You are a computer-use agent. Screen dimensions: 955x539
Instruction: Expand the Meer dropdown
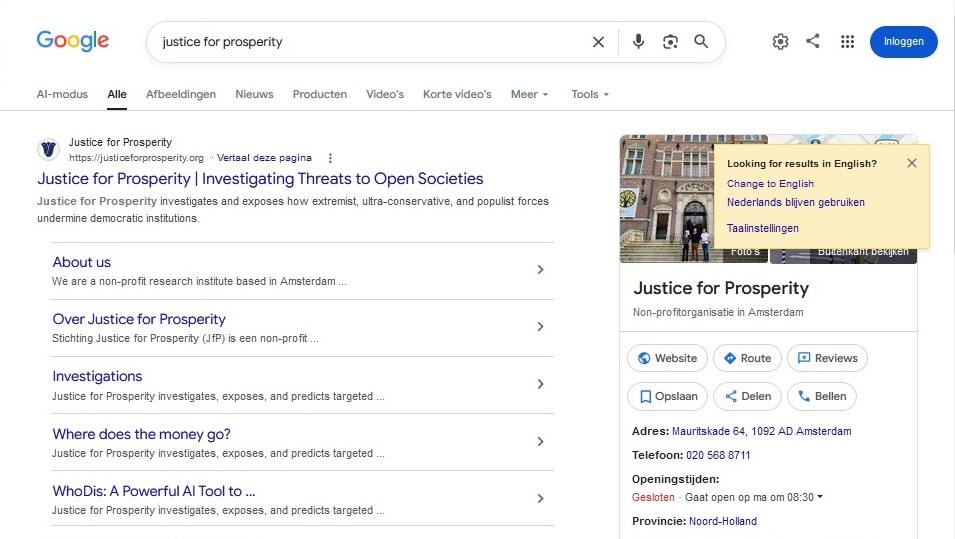529,94
